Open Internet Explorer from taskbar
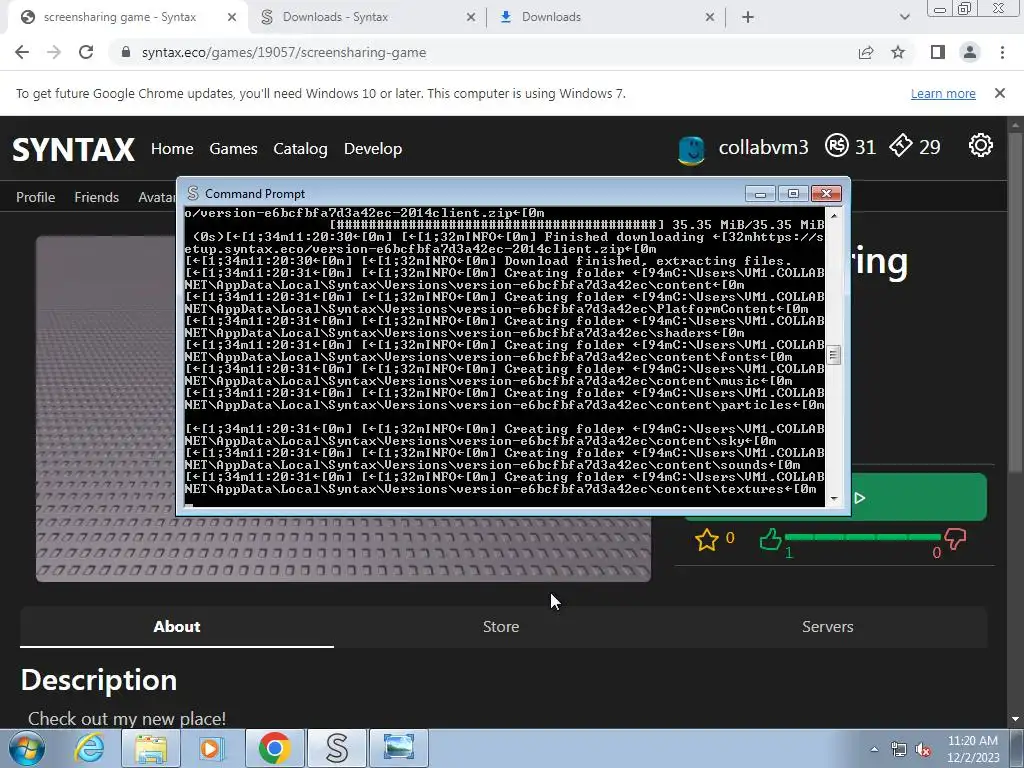Screen dimensions: 1024x768 pyautogui.click(x=89, y=748)
